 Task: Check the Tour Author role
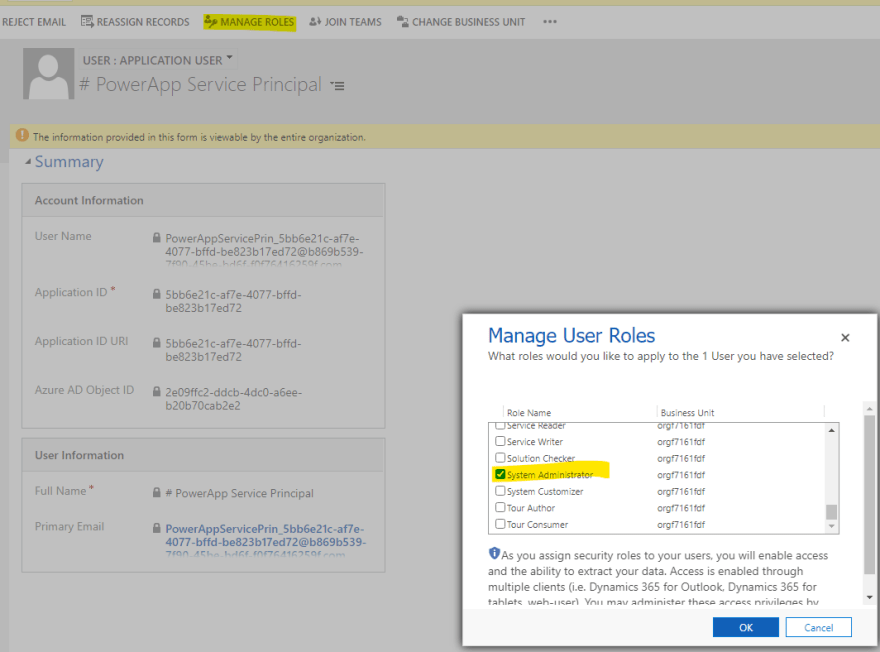(500, 507)
